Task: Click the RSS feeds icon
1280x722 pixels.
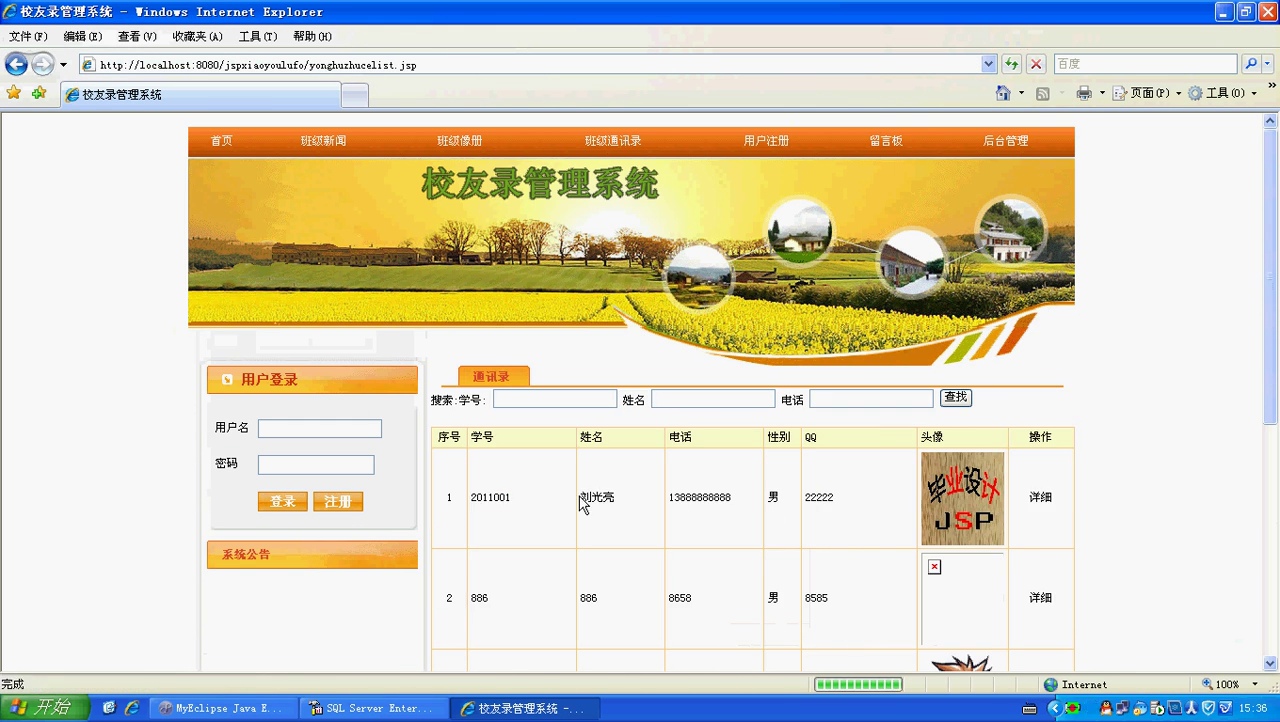Action: [1042, 93]
